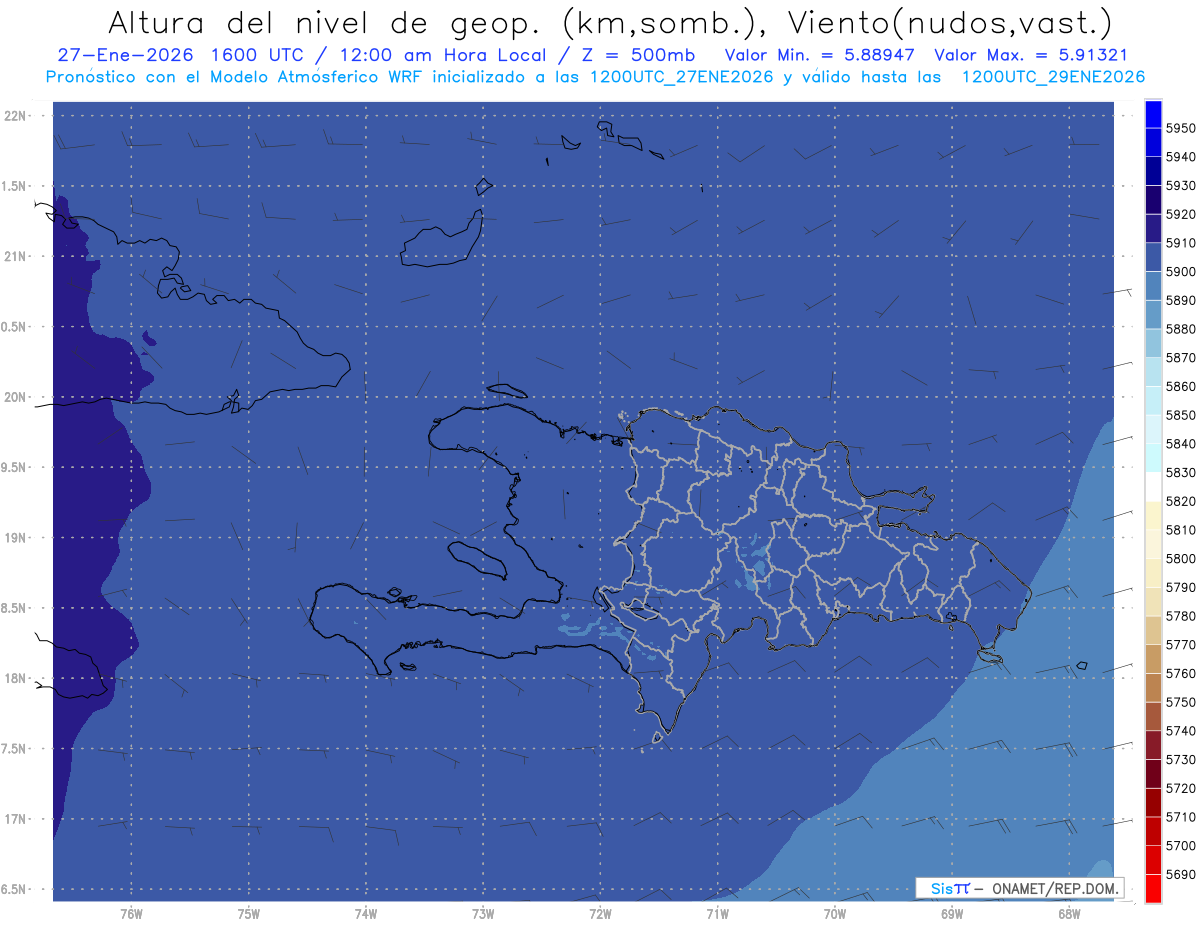This screenshot has width=1200, height=927.
Task: Click the '72W' longitude axis label
Action: pyautogui.click(x=600, y=914)
